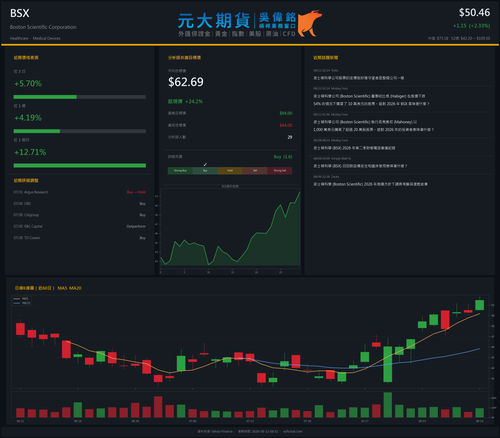Click the green area price trend chart
The height and width of the screenshot is (438, 500).
(230, 230)
